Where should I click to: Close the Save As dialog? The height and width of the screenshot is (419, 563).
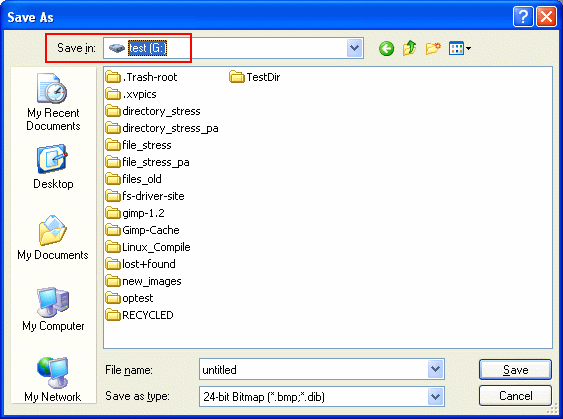546,17
